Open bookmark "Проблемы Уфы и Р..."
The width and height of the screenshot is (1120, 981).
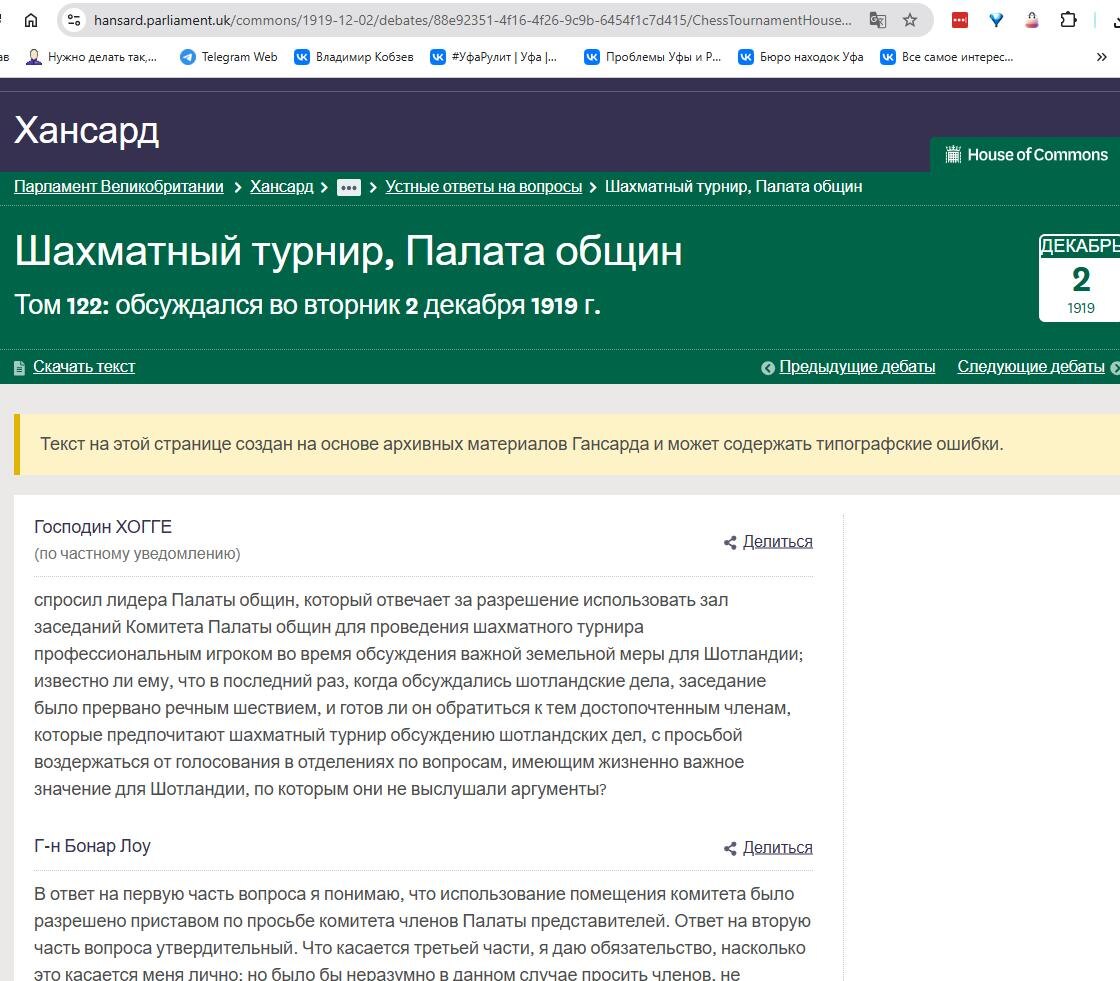[653, 56]
